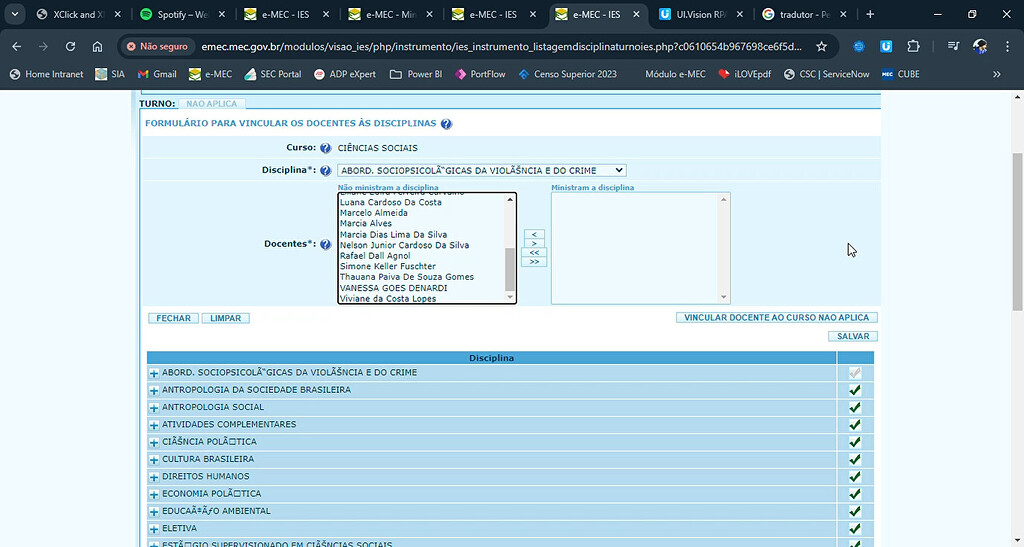Click the browser back arrow
This screenshot has height=547, width=1024.
click(17, 46)
